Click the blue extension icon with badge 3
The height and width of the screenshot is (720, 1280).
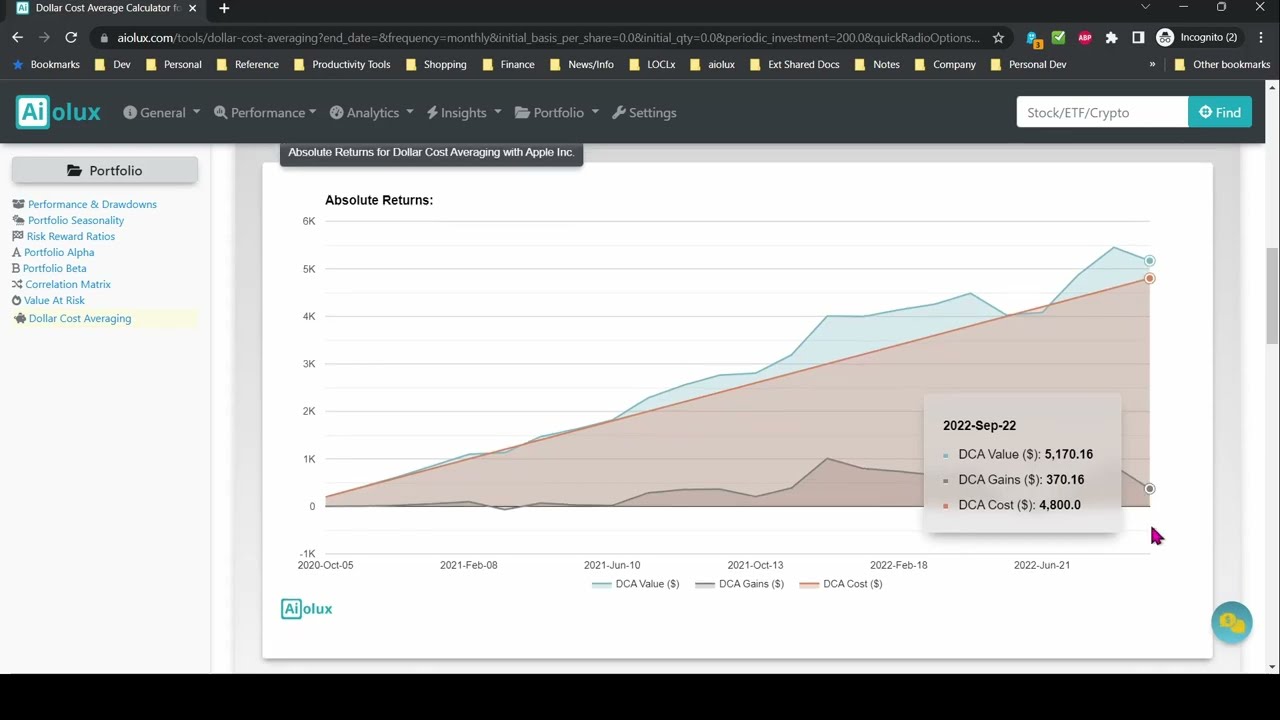tap(1035, 39)
